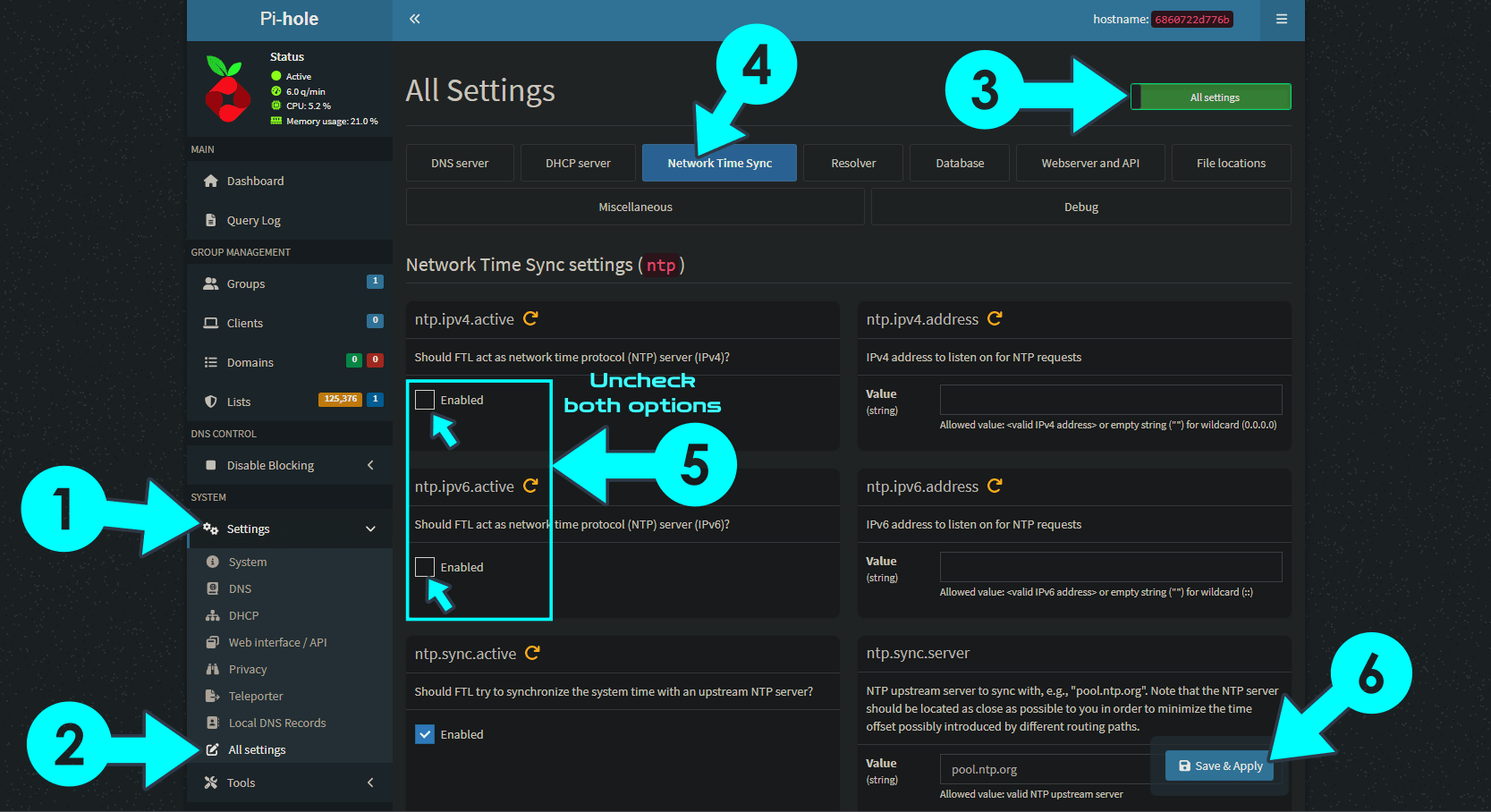Switch to the Resolver tab
Image resolution: width=1491 pixels, height=812 pixels.
point(853,163)
